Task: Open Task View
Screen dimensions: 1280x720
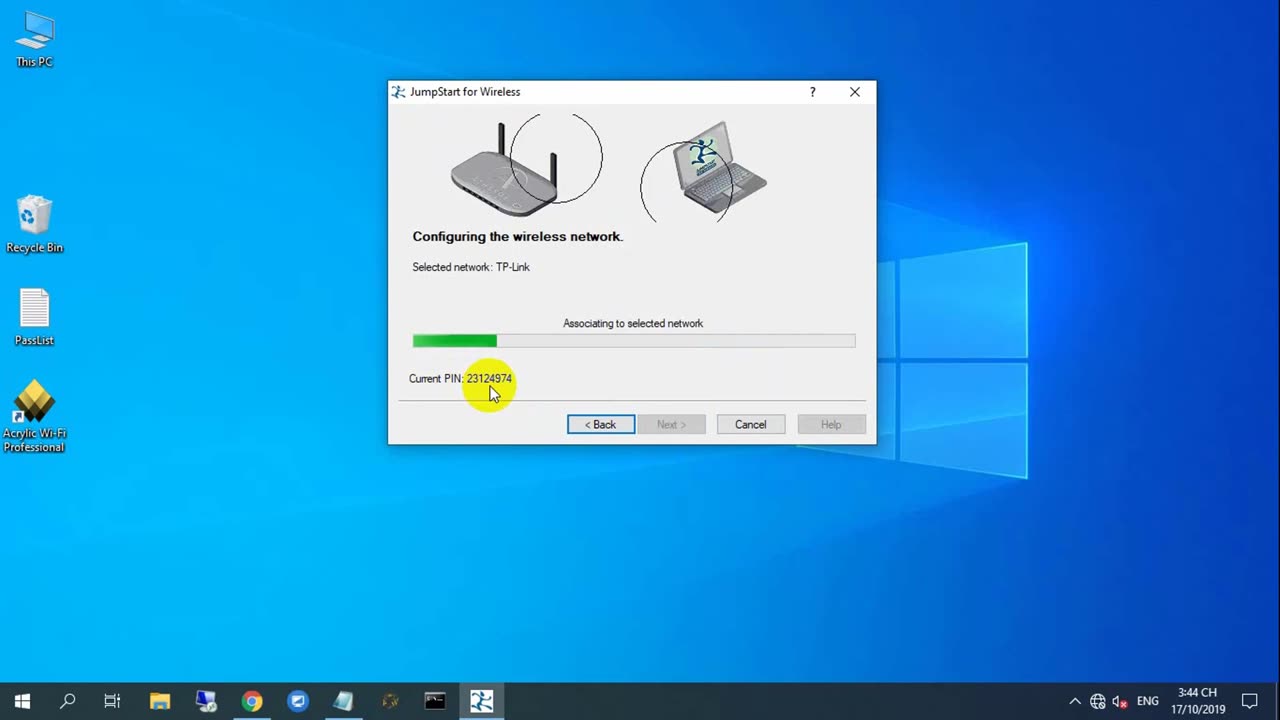Action: click(x=112, y=701)
